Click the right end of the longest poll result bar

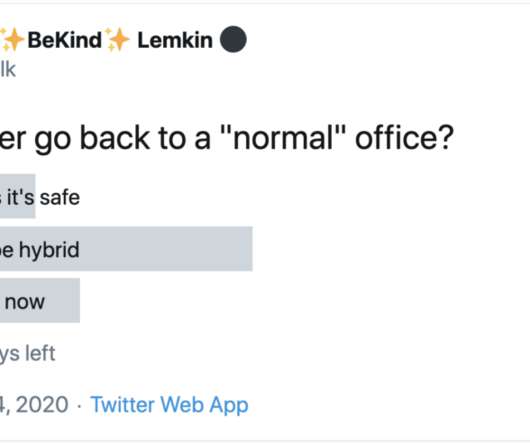tap(248, 249)
